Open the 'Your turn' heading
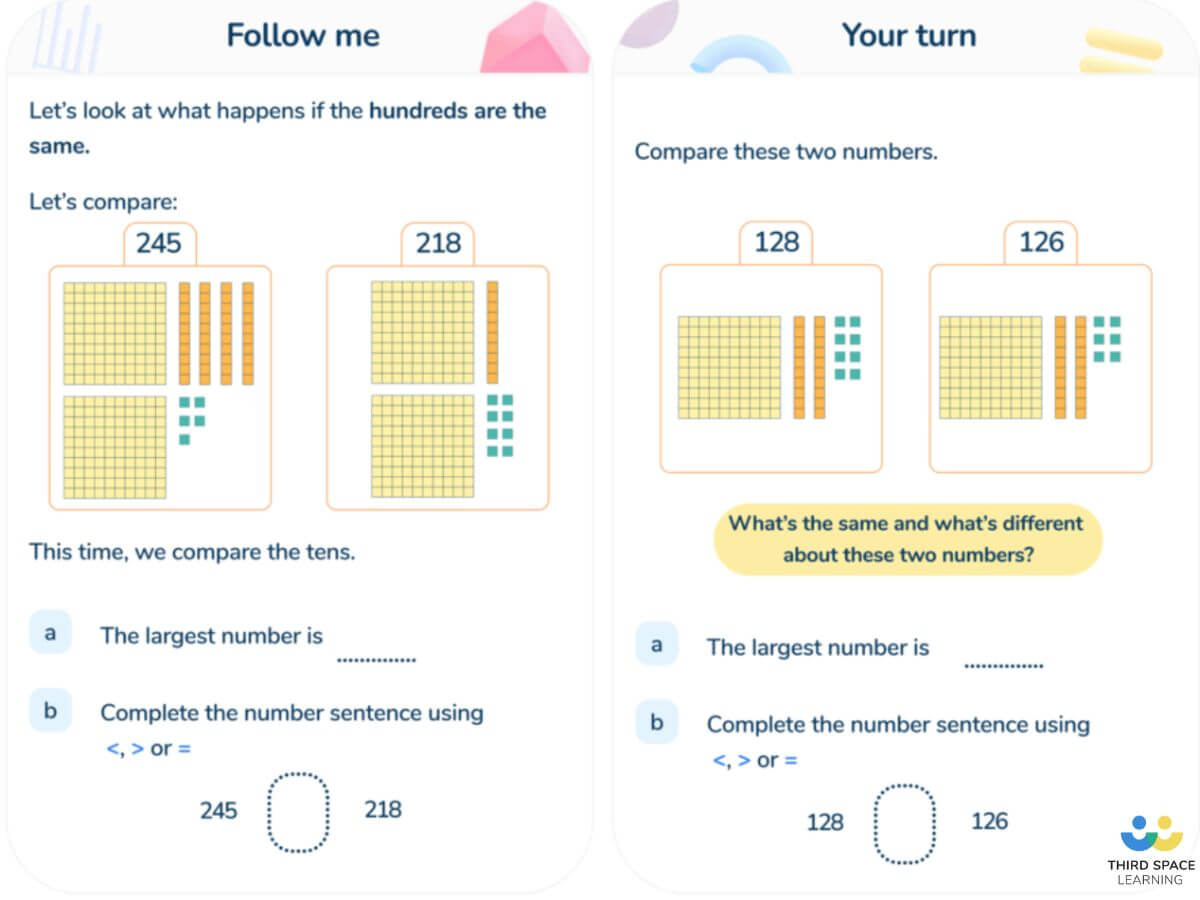Image resolution: width=1200 pixels, height=900 pixels. click(x=908, y=36)
